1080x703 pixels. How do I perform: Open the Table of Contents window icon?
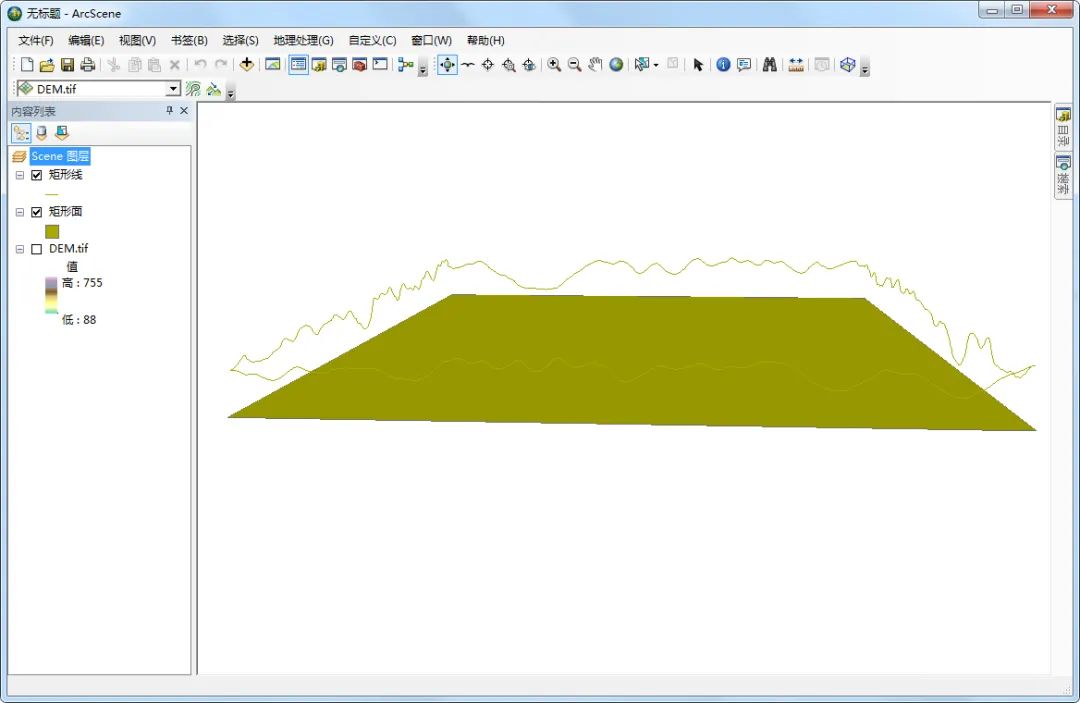tap(298, 65)
